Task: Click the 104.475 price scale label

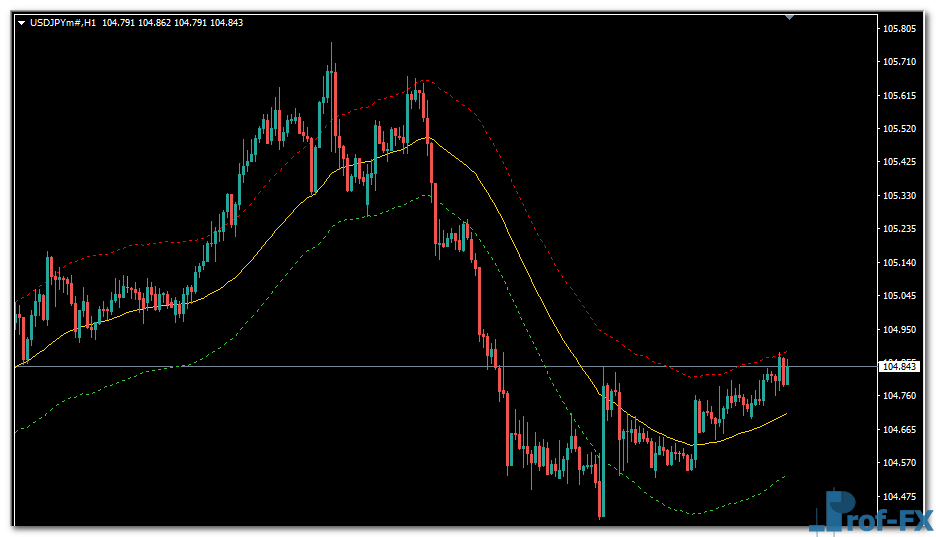Action: point(900,496)
